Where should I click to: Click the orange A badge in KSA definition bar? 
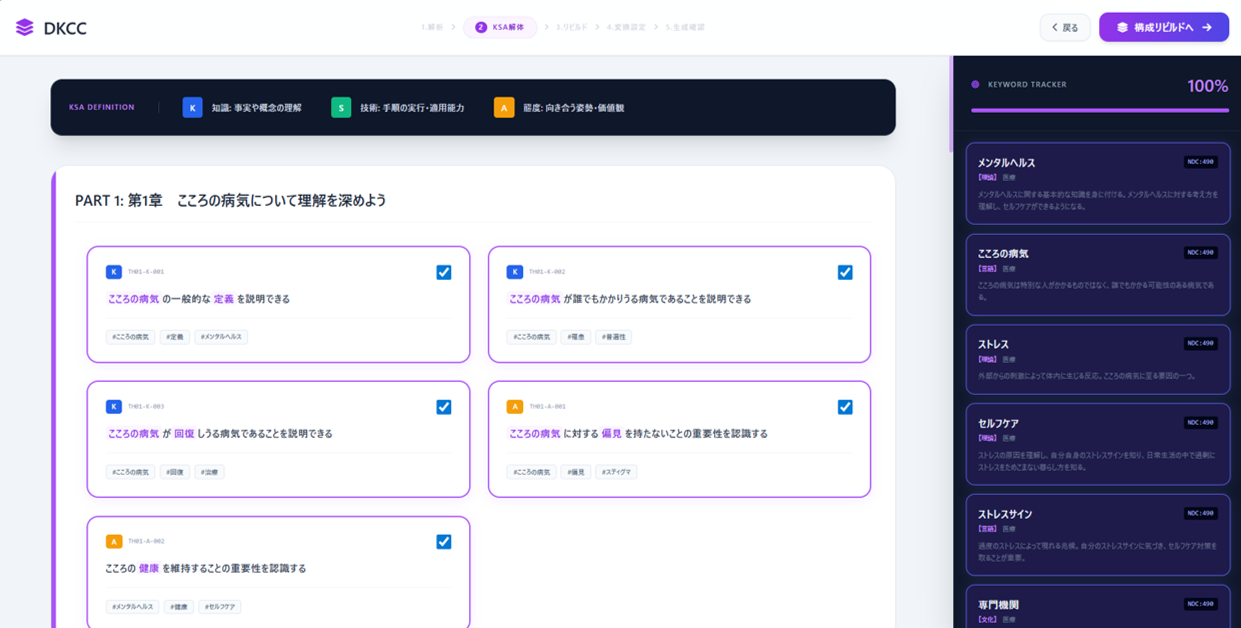[x=504, y=107]
